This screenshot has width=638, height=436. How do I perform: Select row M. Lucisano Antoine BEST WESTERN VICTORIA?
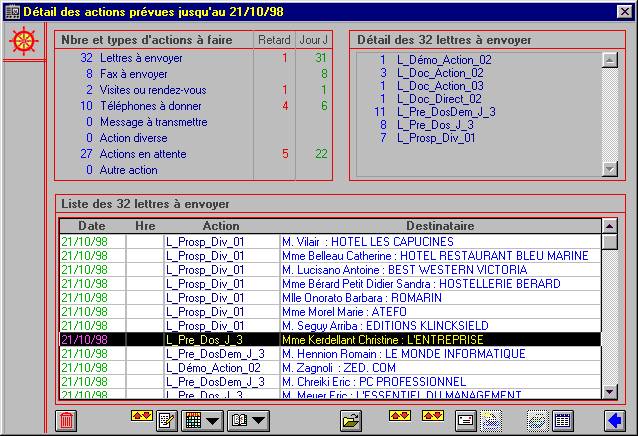click(330, 270)
